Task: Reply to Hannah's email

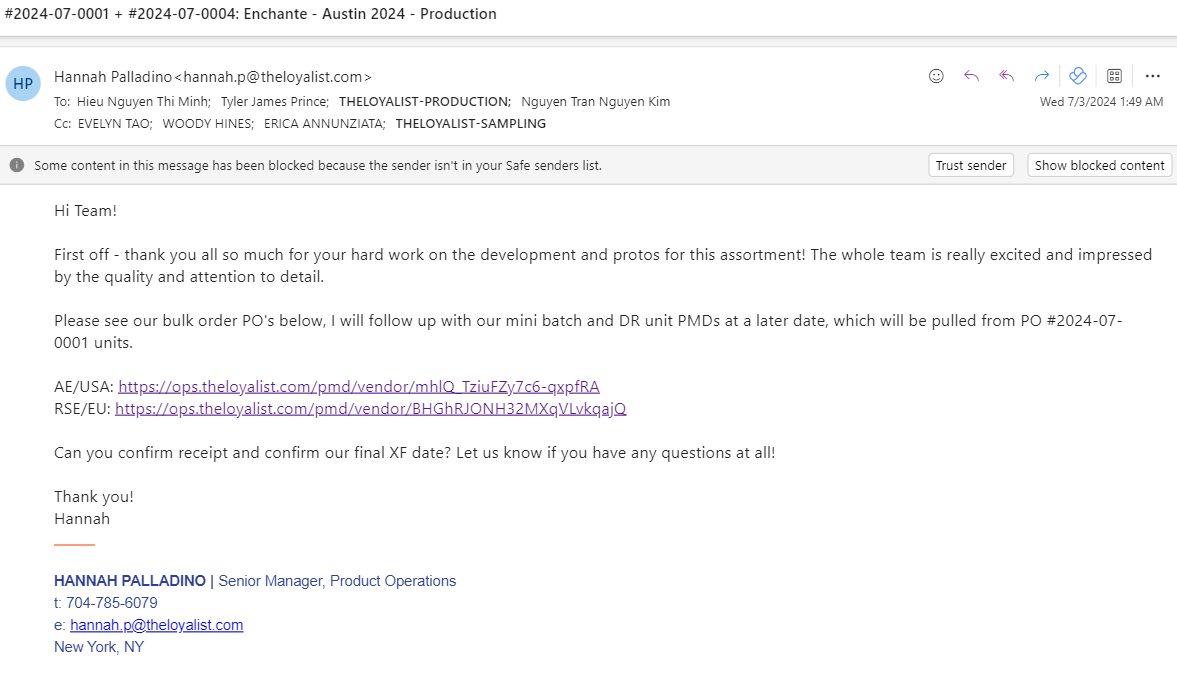Action: [971, 76]
